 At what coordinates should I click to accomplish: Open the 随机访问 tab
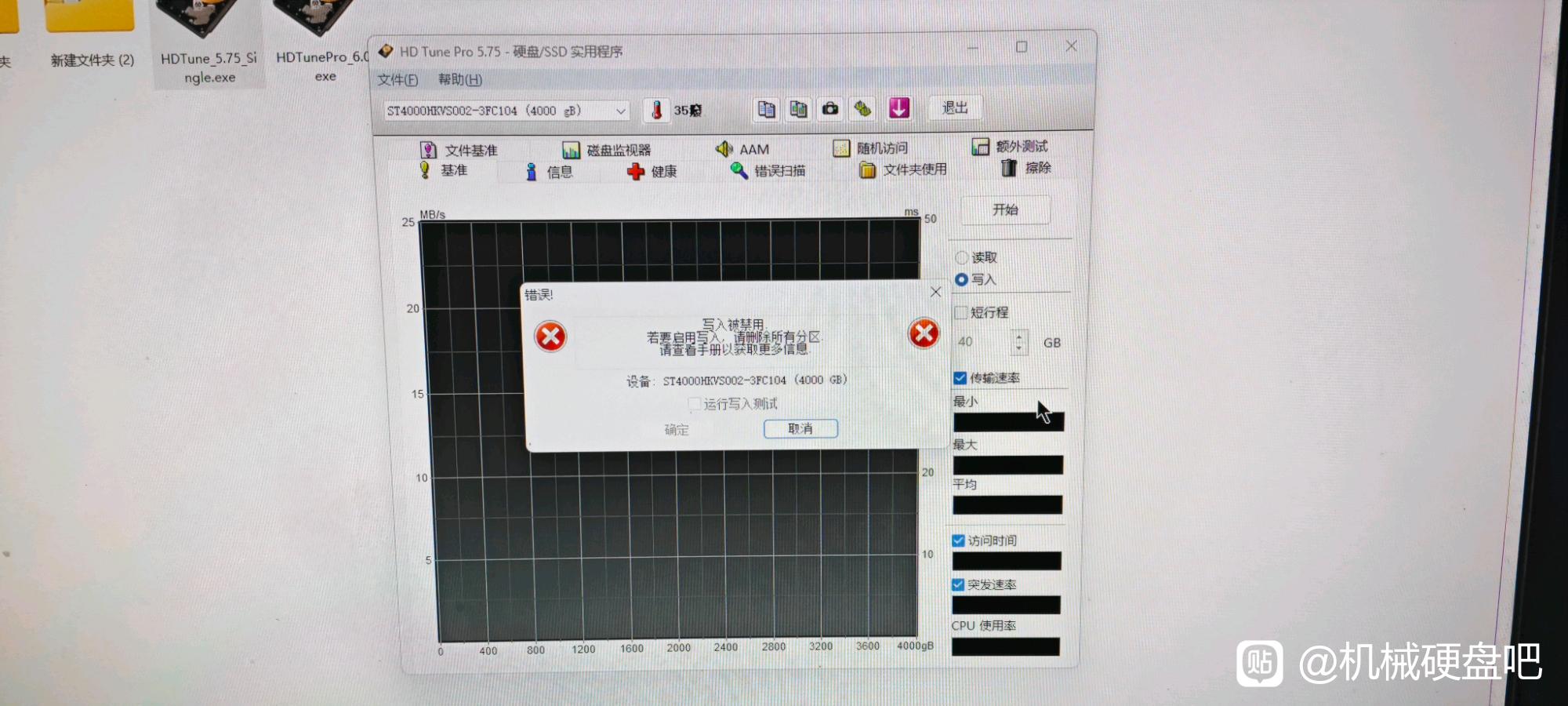(x=870, y=147)
